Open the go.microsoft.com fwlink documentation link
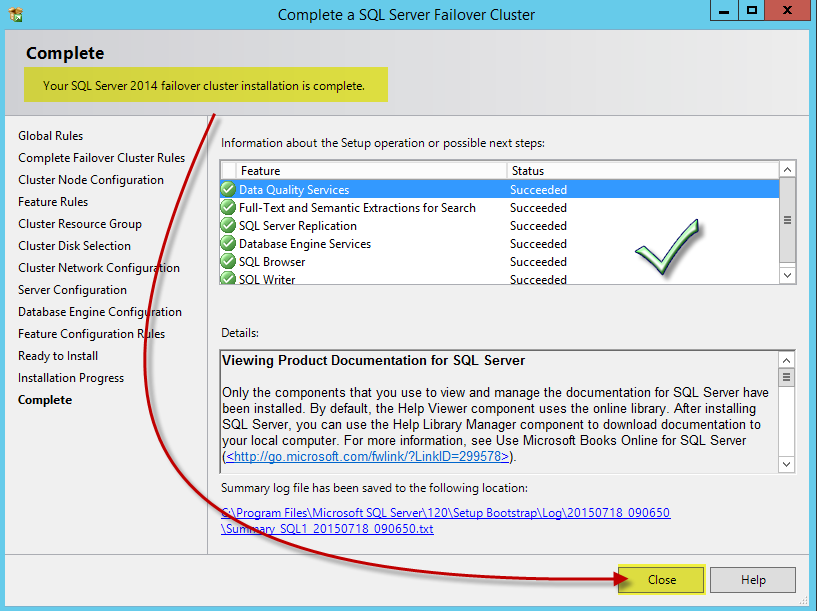817x611 pixels. tap(367, 457)
